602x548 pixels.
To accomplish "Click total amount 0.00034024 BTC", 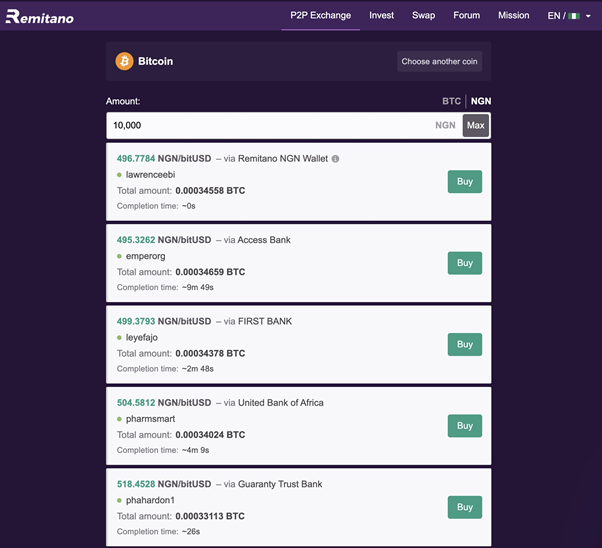I will point(210,435).
